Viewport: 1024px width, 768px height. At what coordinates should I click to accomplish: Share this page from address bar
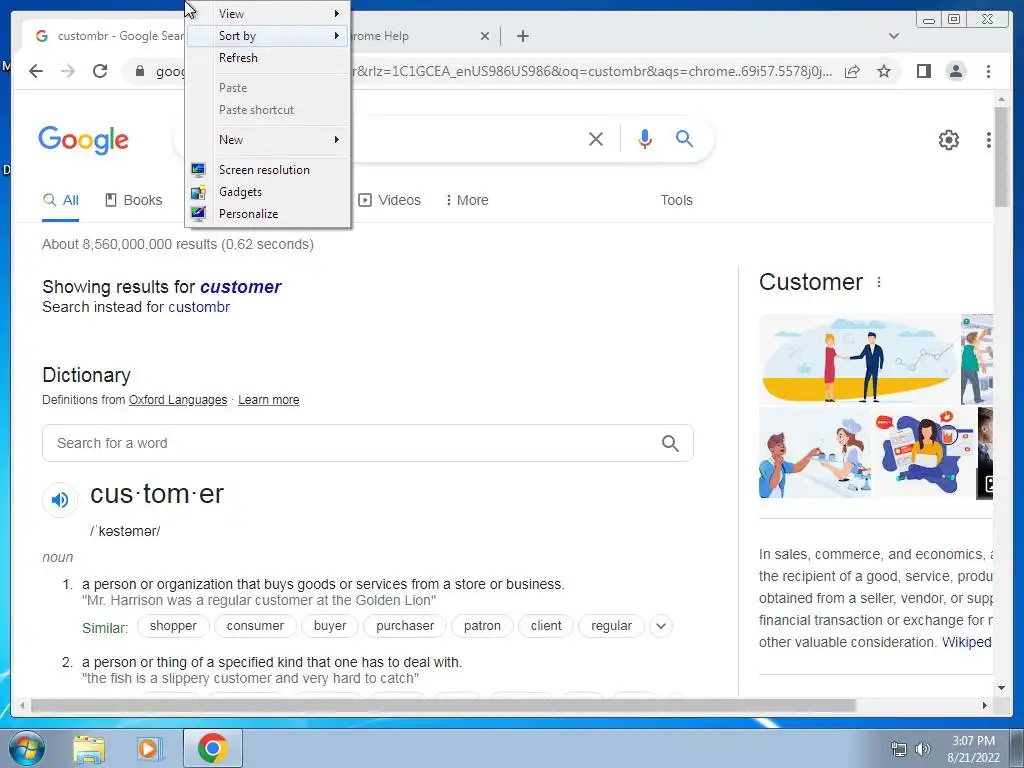point(852,71)
